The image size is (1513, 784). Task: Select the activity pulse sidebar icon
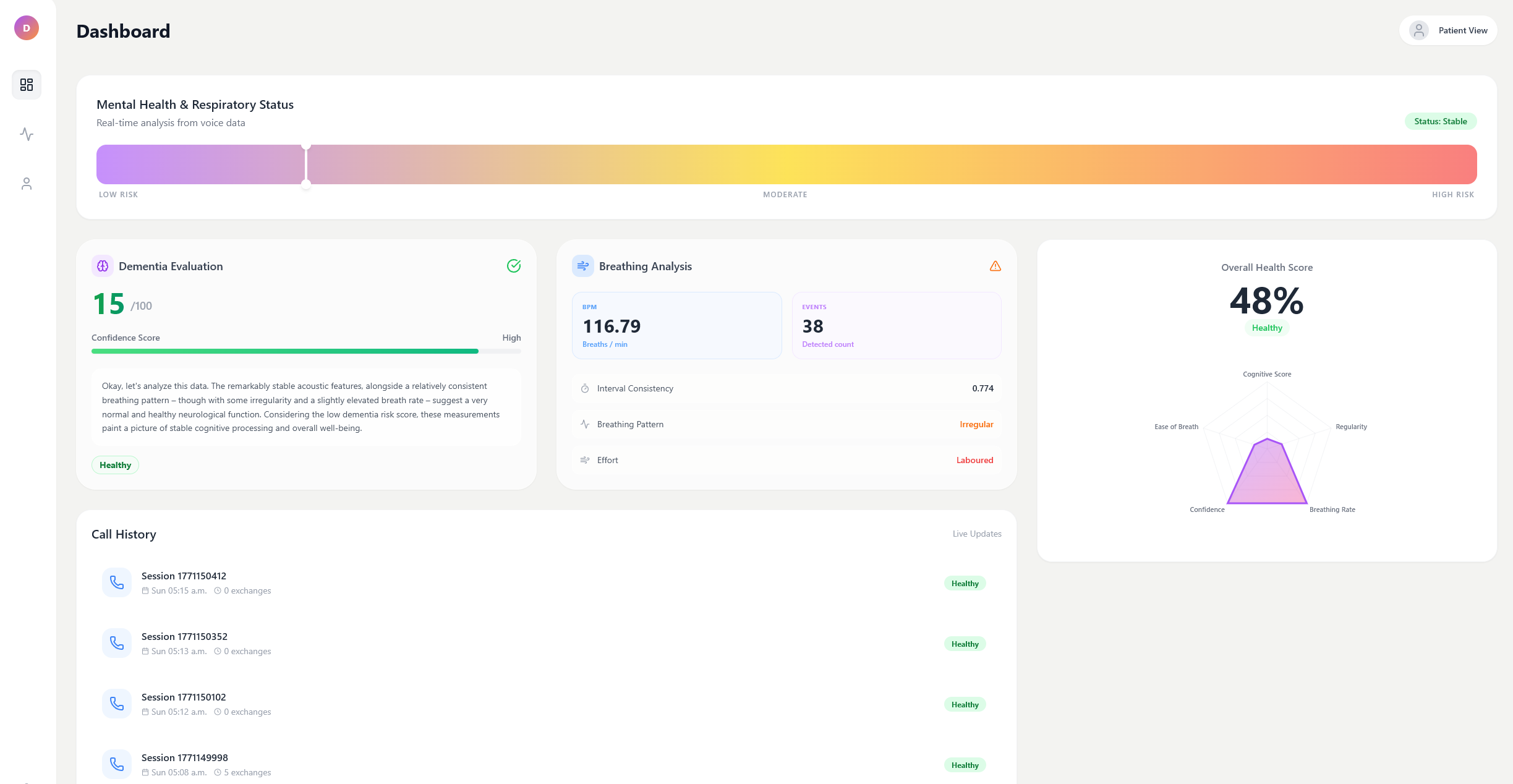pos(27,134)
